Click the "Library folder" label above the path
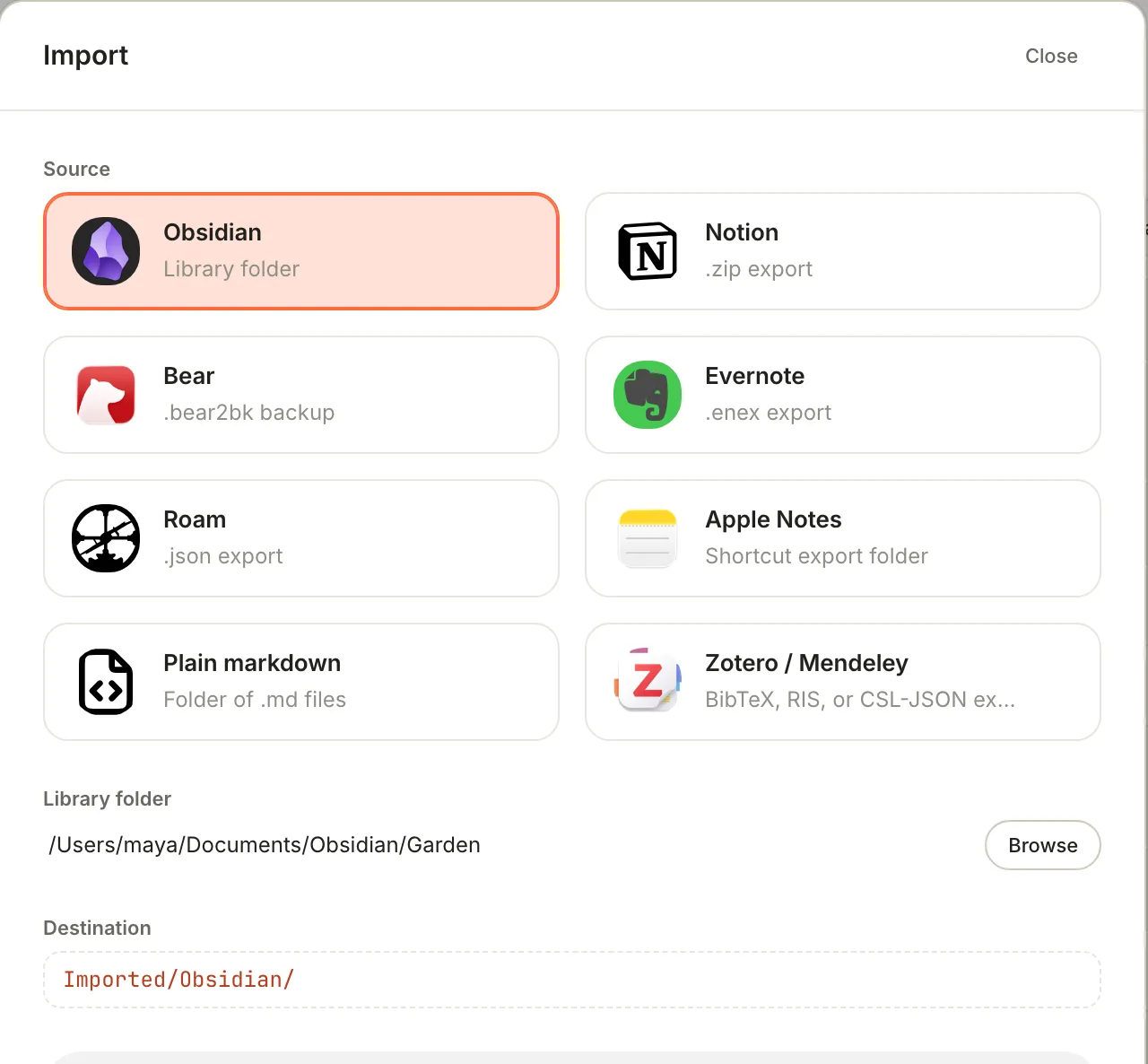Image resolution: width=1148 pixels, height=1064 pixels. [107, 798]
